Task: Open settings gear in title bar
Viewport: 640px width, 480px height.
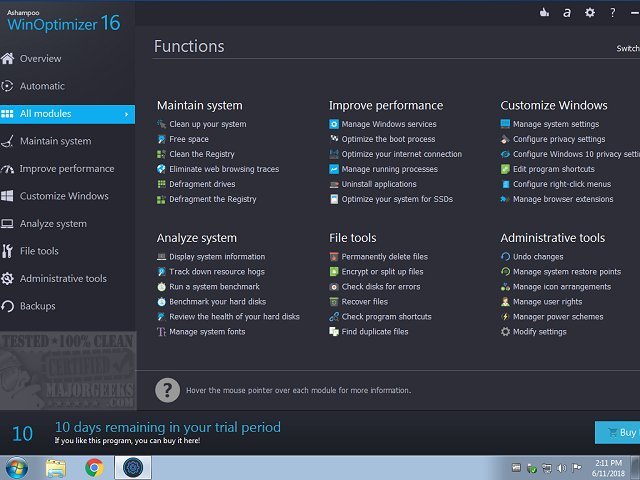Action: pyautogui.click(x=590, y=13)
